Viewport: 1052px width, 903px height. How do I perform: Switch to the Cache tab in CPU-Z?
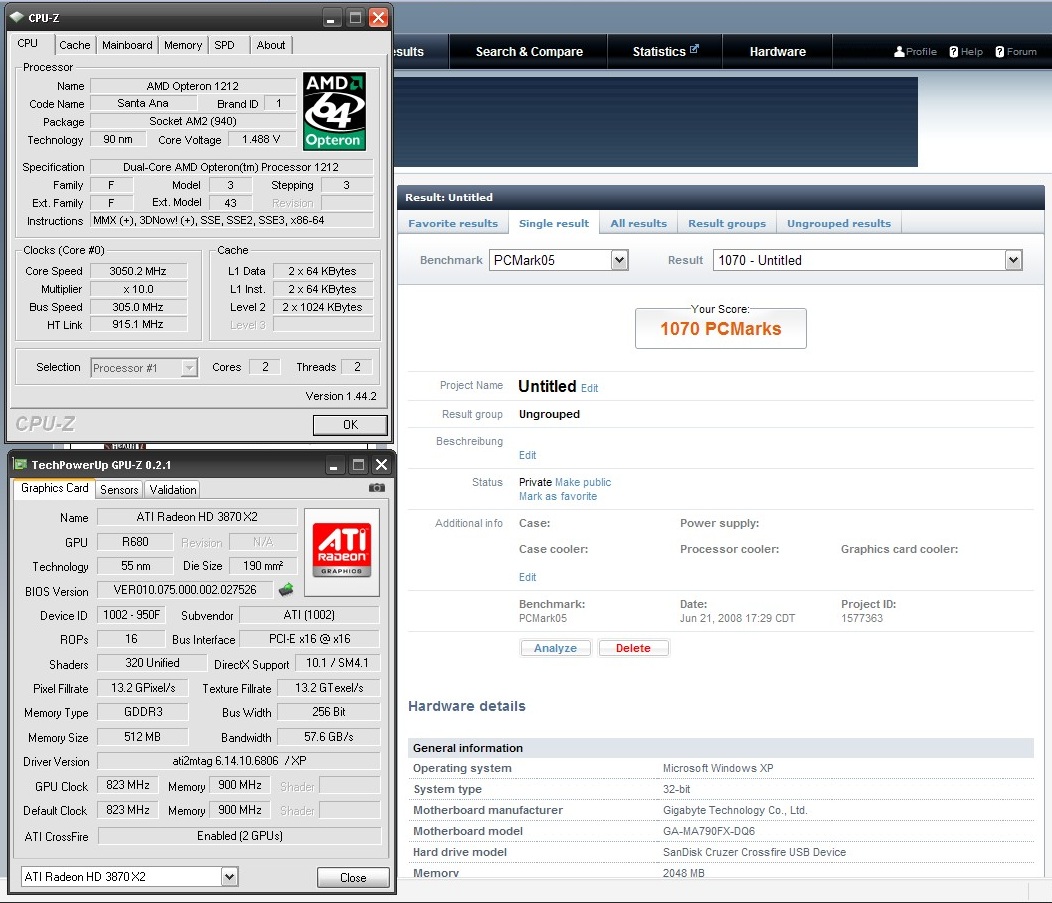point(74,45)
